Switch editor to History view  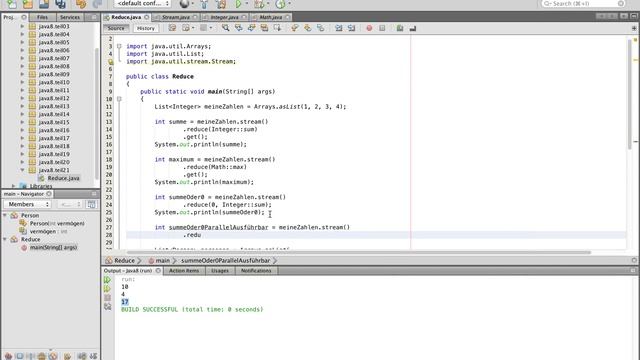(146, 28)
